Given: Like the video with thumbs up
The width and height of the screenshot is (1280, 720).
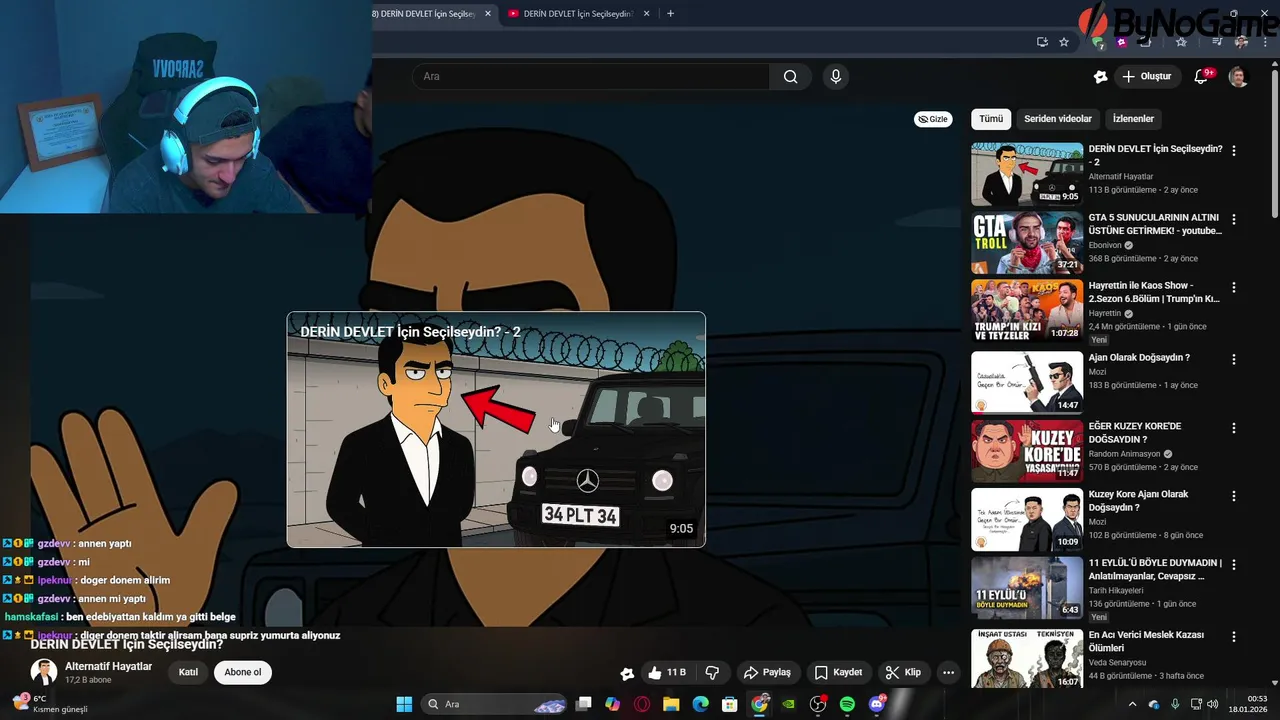Looking at the screenshot, I should [667, 672].
